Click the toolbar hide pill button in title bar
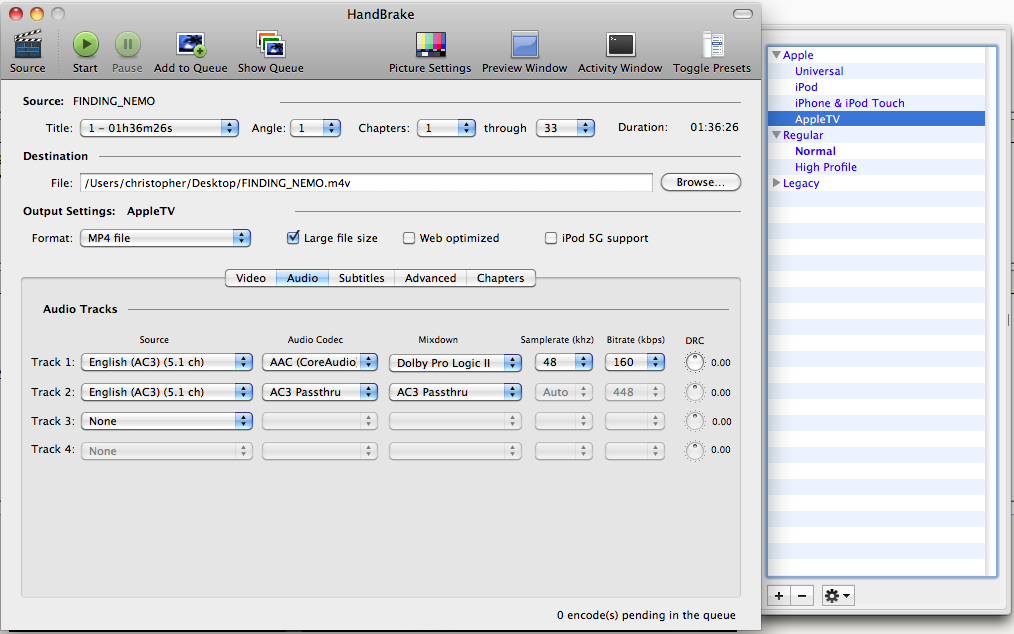Viewport: 1014px width, 634px height. (742, 14)
